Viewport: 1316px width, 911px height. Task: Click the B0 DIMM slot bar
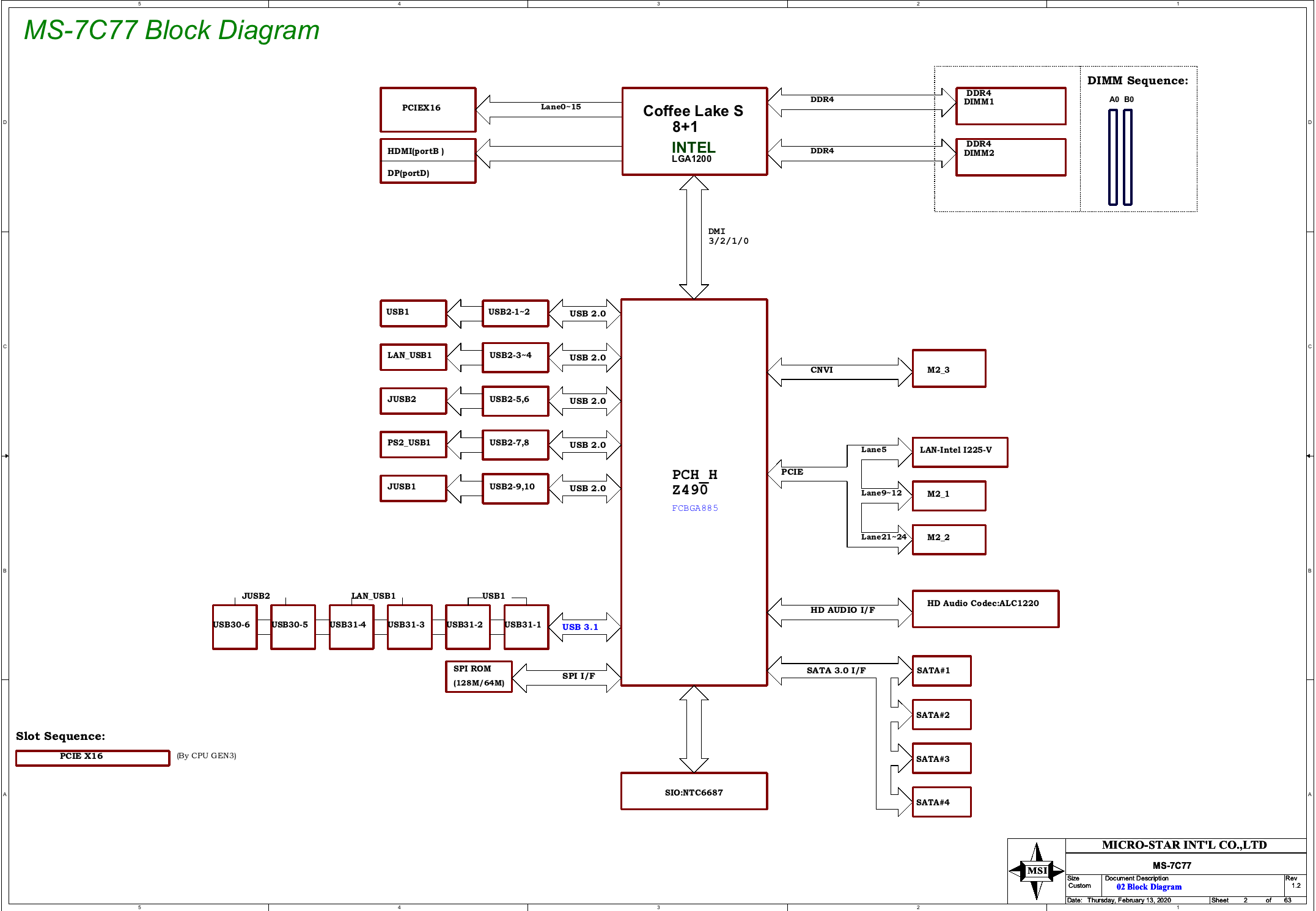[1128, 157]
